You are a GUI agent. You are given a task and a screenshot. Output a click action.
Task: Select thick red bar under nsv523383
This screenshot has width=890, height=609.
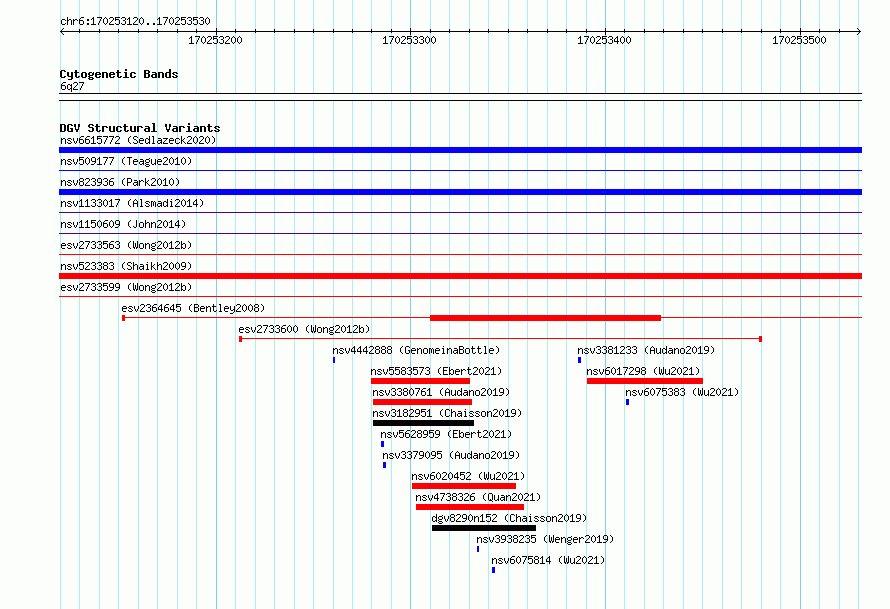460,276
